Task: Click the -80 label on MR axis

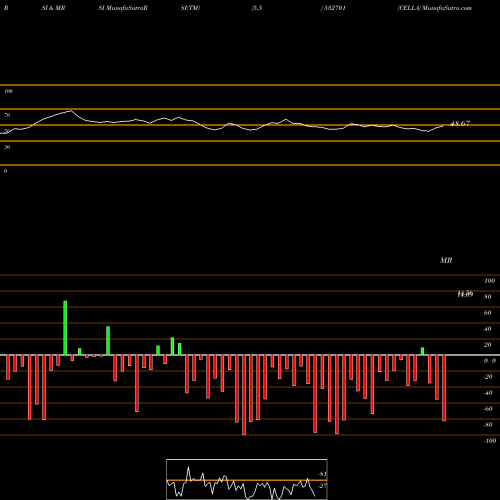Action: point(488,425)
